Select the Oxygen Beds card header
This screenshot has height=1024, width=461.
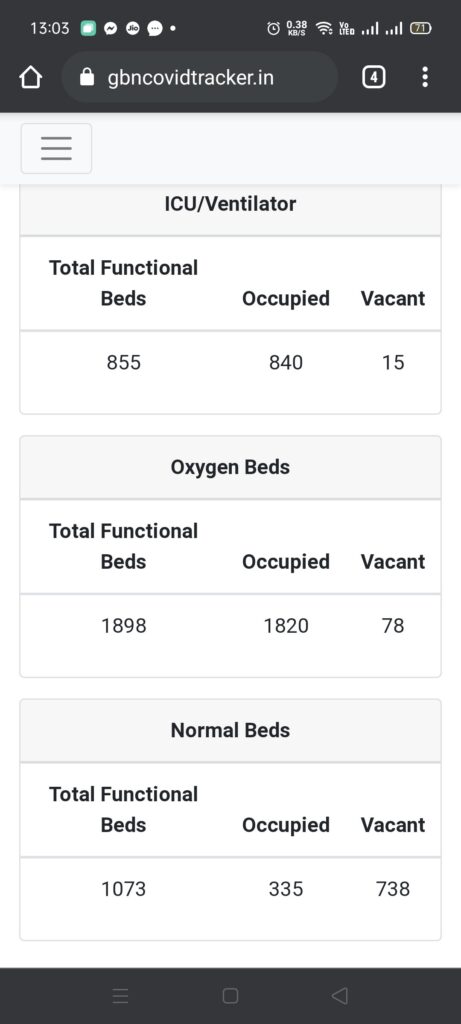[x=230, y=468]
